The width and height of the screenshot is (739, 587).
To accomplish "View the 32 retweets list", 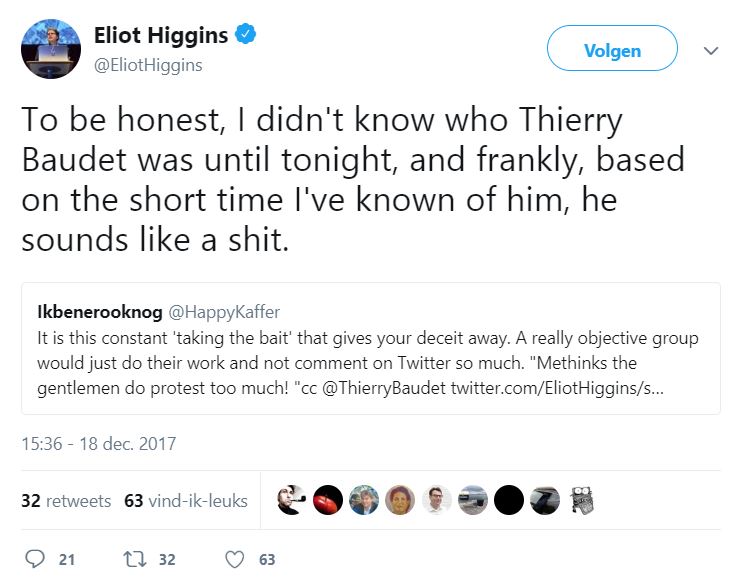I will click(x=66, y=500).
